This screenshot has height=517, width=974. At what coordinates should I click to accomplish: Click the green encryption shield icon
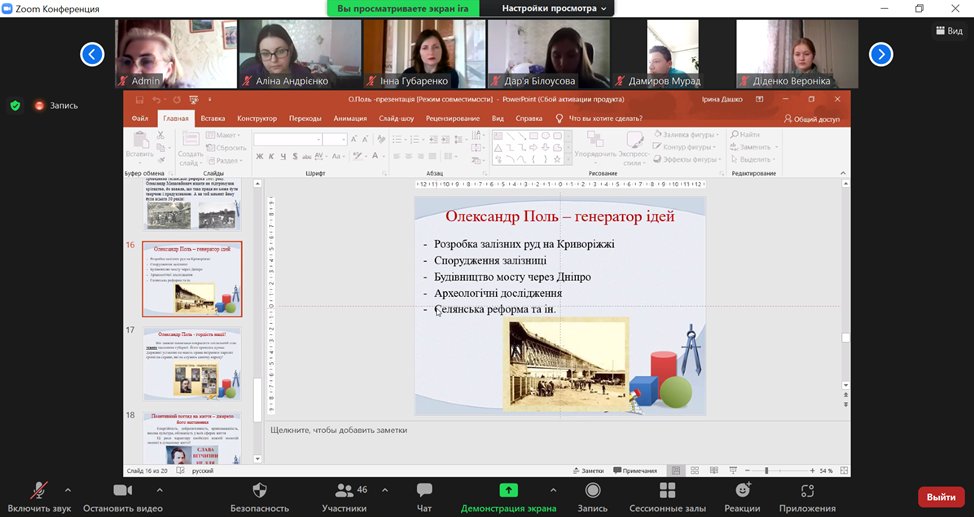(x=15, y=105)
